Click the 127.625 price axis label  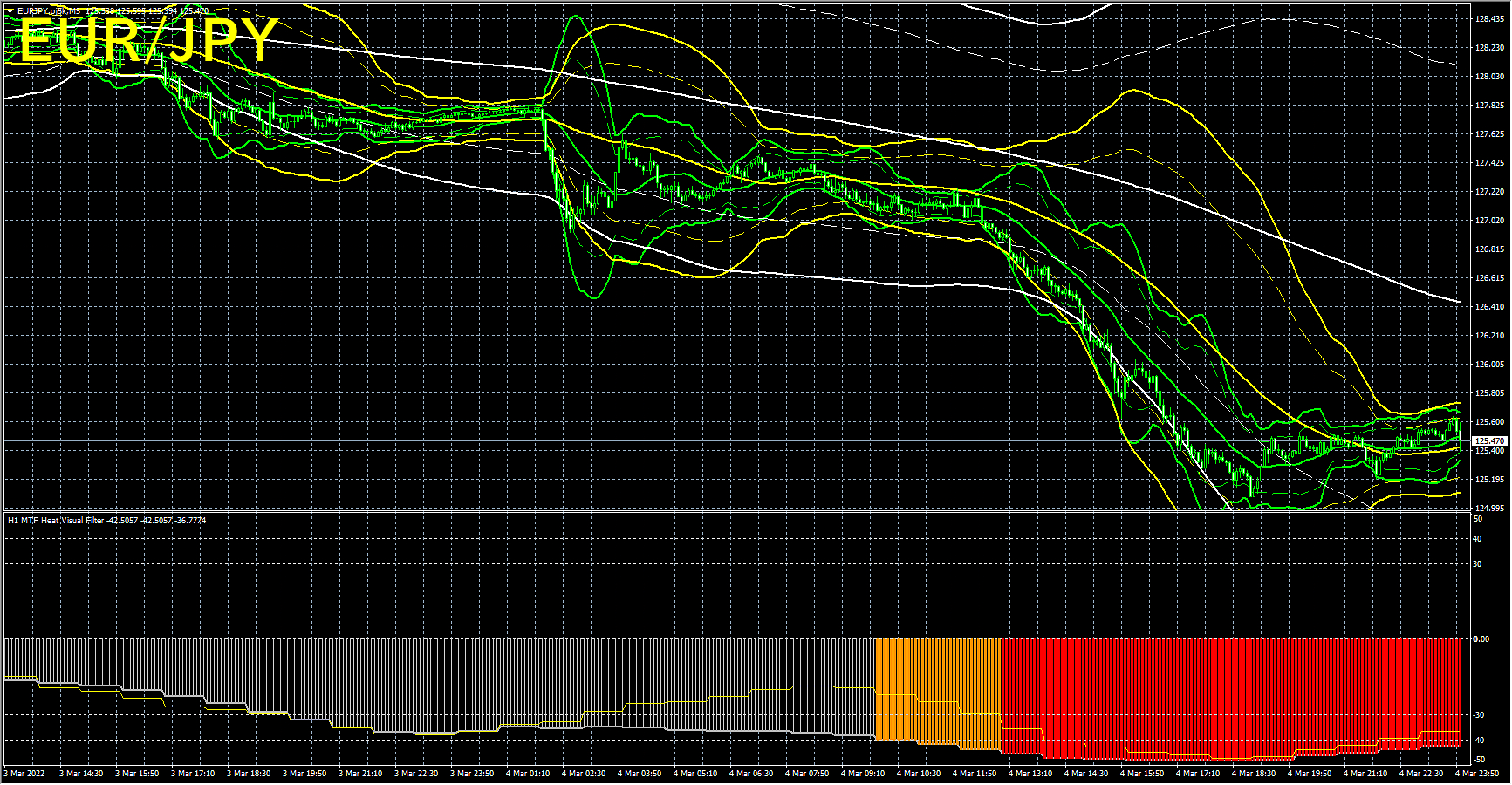coord(1488,134)
